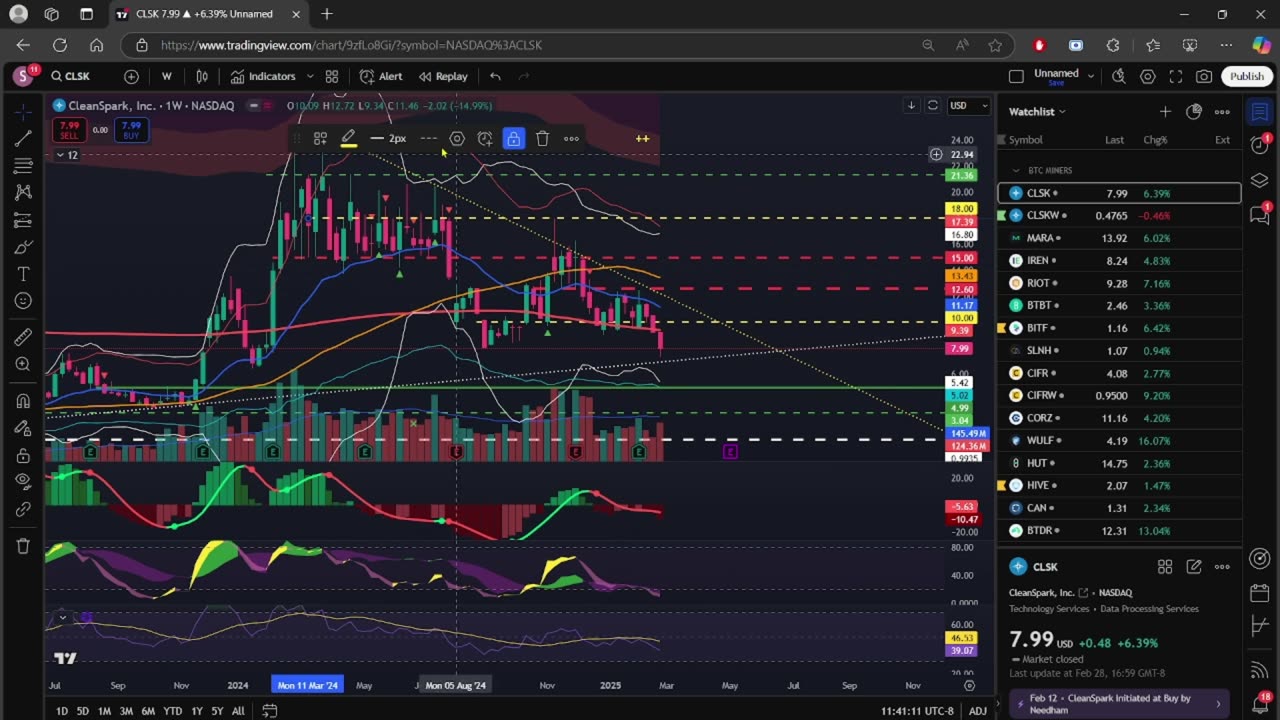Open the candlestick chart type menu
The image size is (1280, 720).
pyautogui.click(x=202, y=76)
